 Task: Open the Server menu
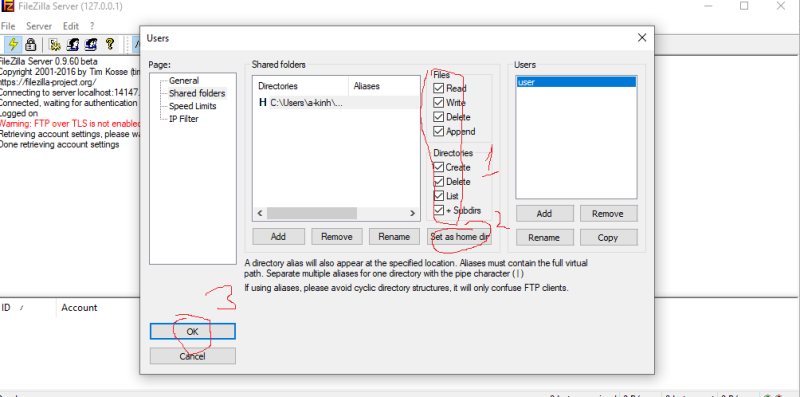(39, 26)
